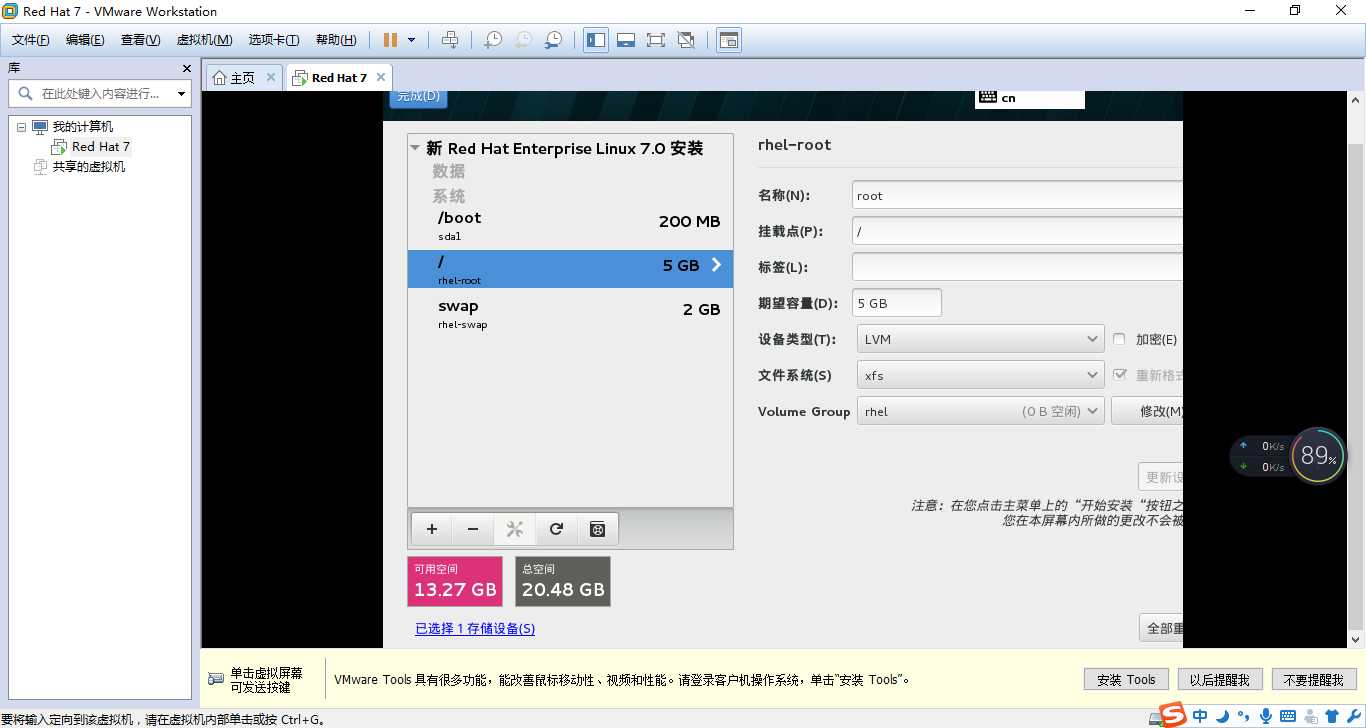Viewport: 1366px width, 728px height.
Task: Click the Sogou skin shirt icon
Action: click(x=1331, y=716)
